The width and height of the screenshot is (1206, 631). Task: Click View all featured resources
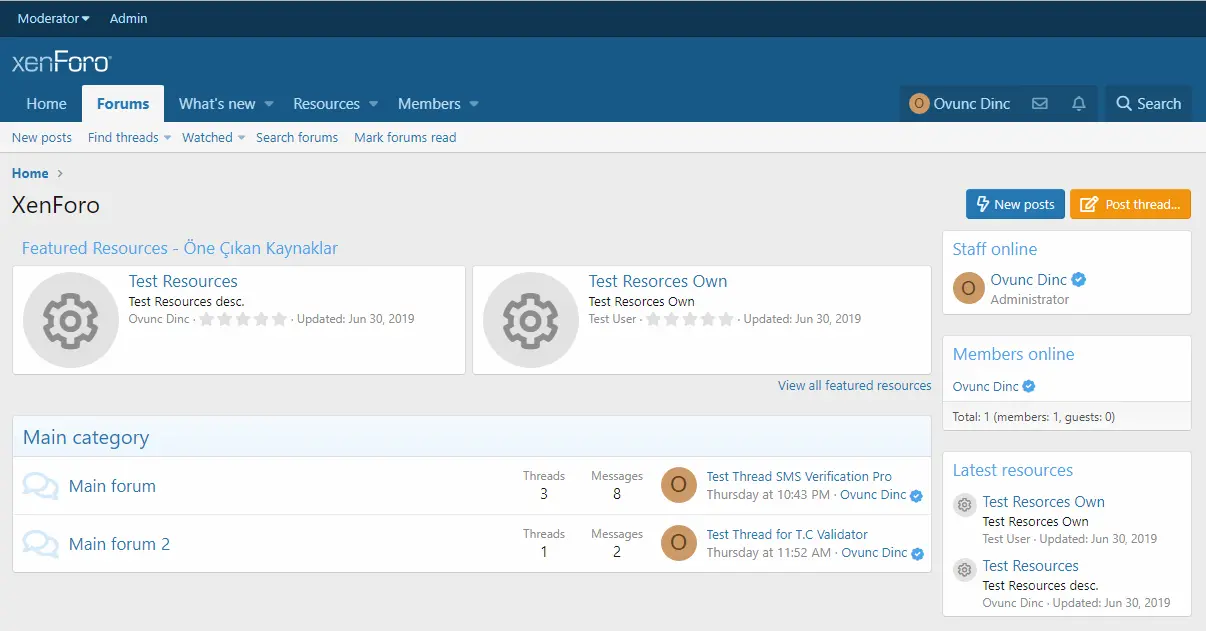pyautogui.click(x=855, y=386)
